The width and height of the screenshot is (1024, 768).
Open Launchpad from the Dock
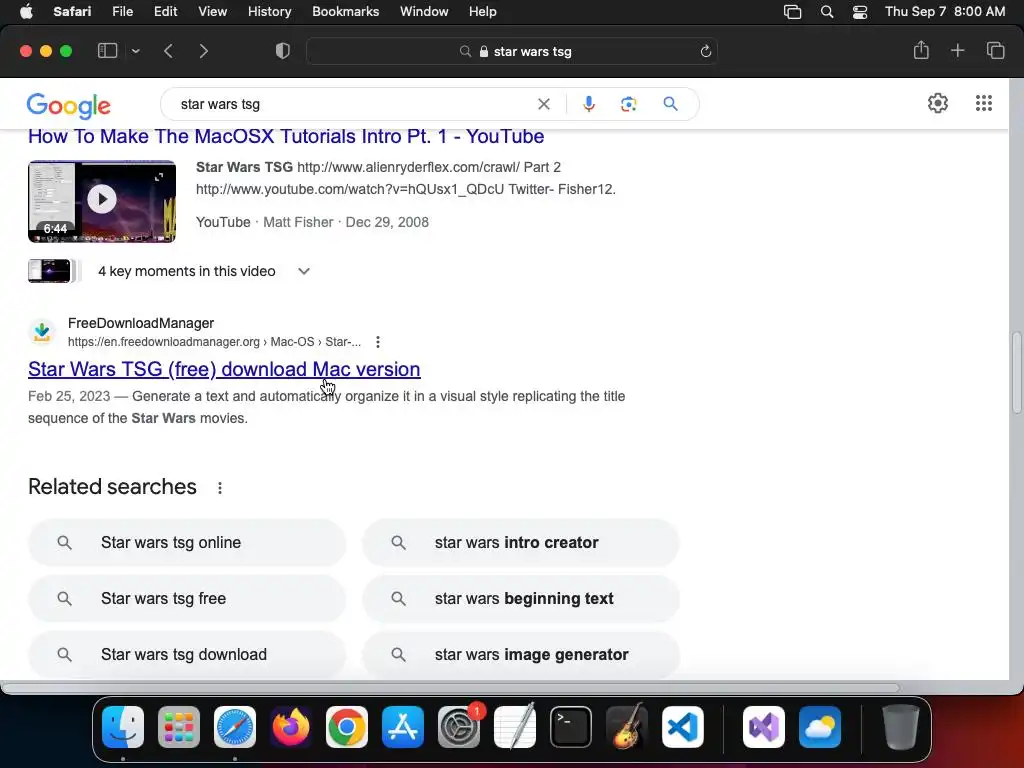coord(179,727)
